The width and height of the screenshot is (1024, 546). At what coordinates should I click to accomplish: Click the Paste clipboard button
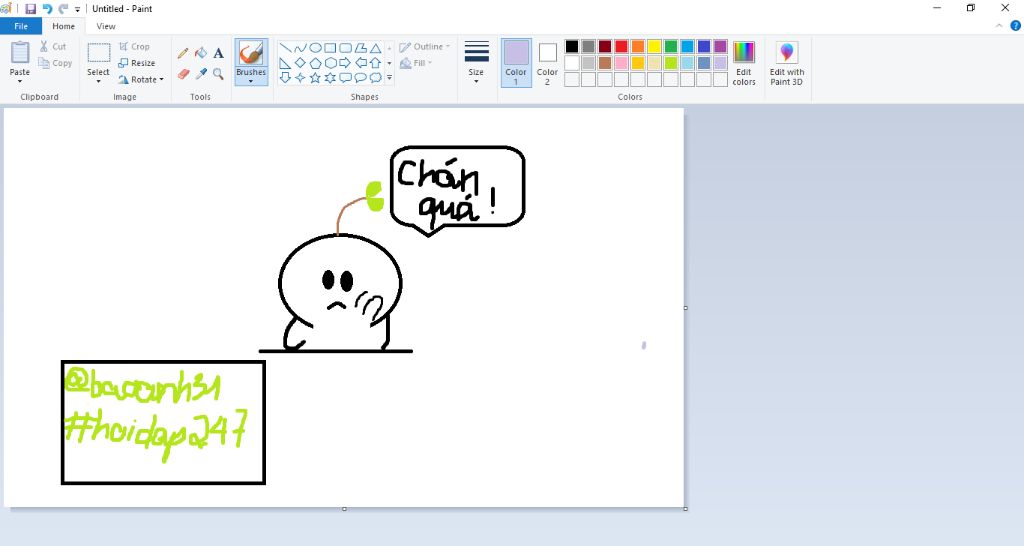20,59
